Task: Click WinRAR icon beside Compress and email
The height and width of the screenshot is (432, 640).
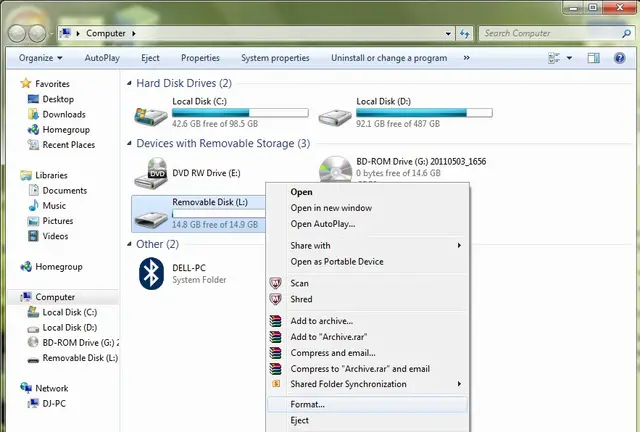Action: [276, 353]
